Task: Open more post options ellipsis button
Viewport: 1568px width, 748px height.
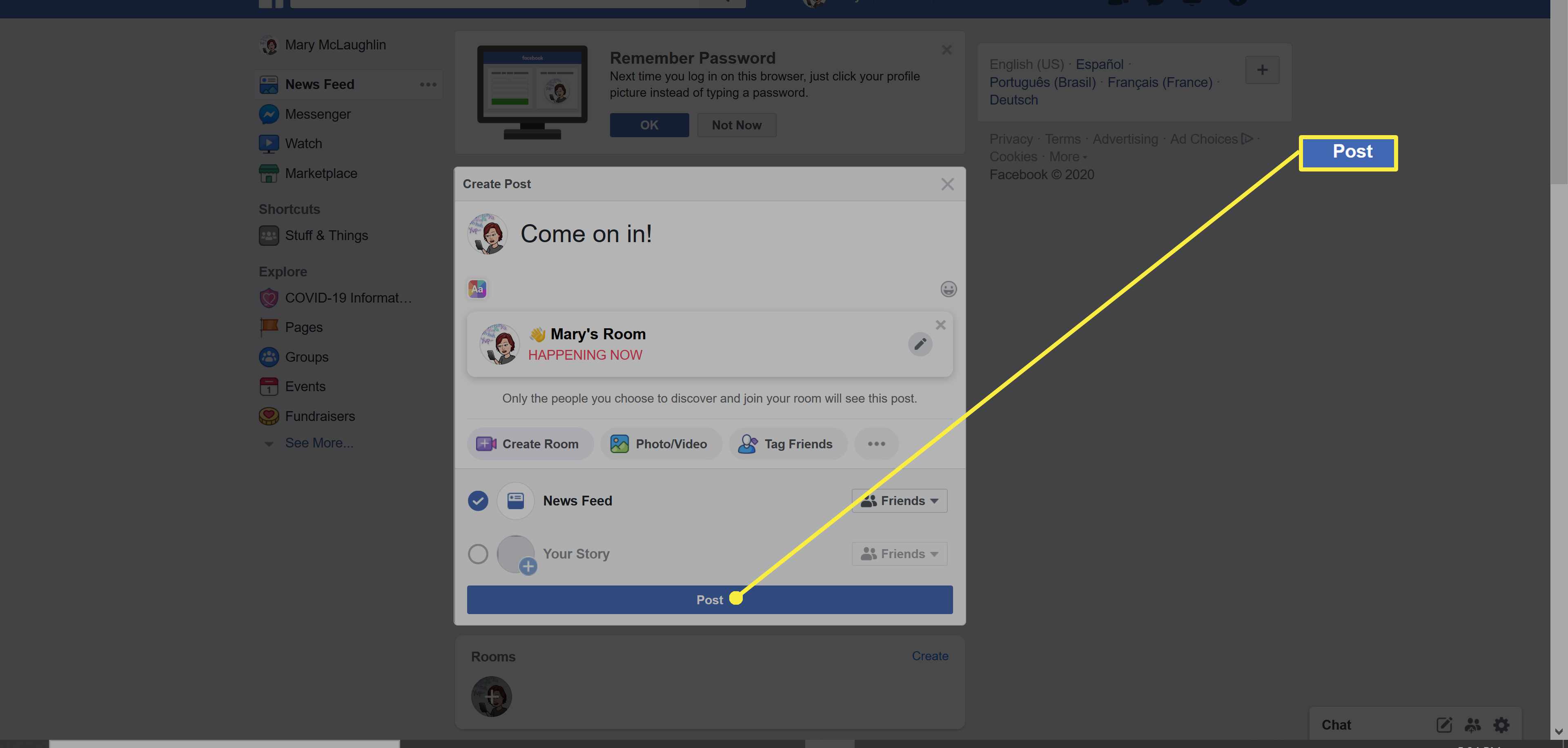Action: (x=876, y=444)
